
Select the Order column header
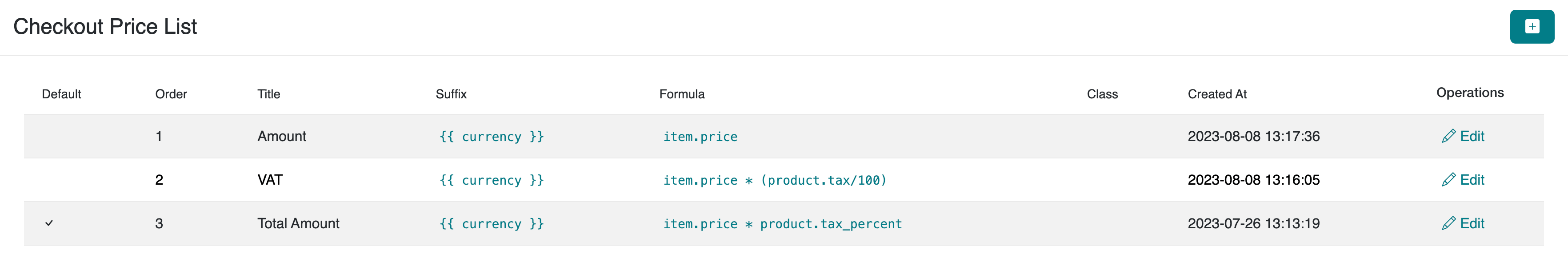[171, 94]
